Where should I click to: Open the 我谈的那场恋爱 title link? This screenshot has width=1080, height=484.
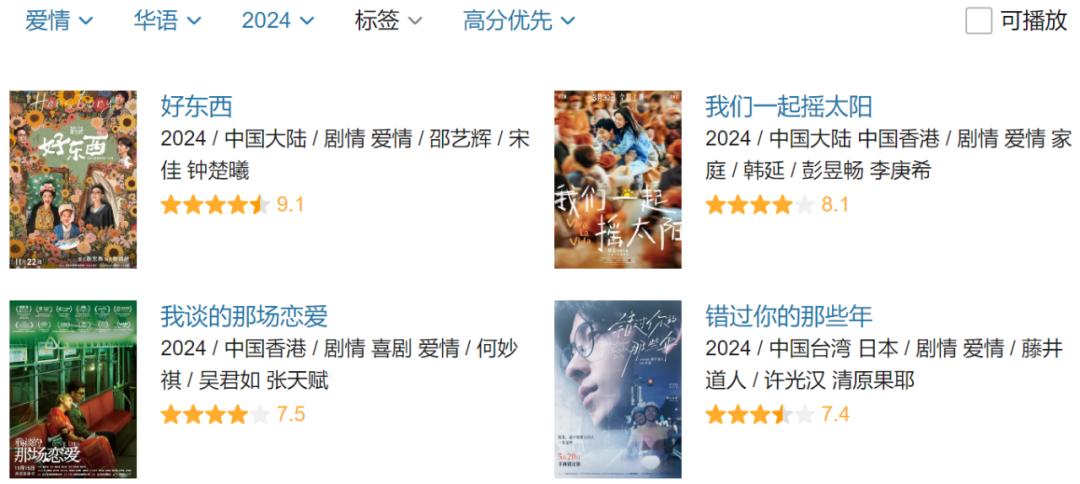click(244, 316)
